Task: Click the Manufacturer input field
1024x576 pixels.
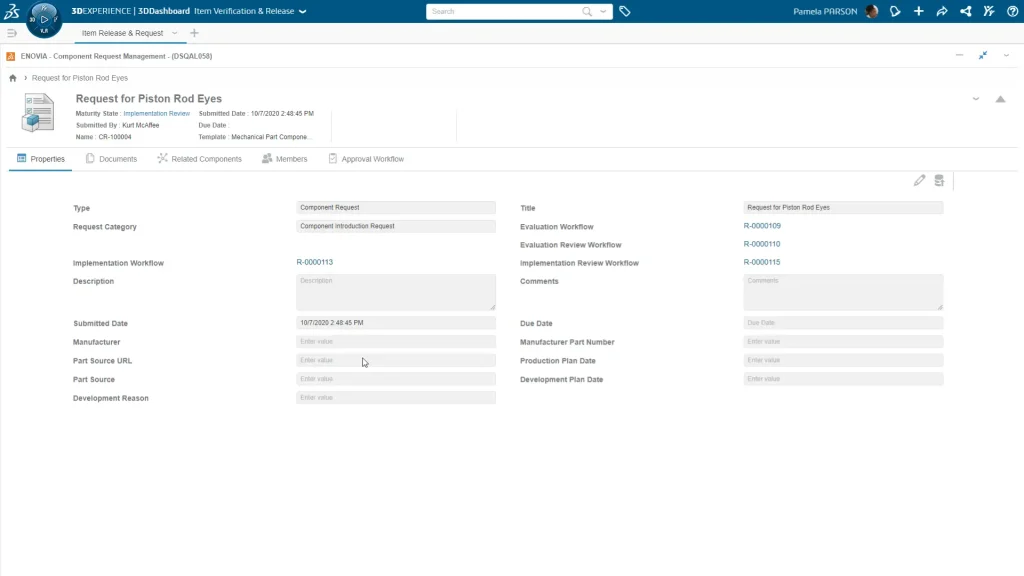Action: [x=395, y=342]
